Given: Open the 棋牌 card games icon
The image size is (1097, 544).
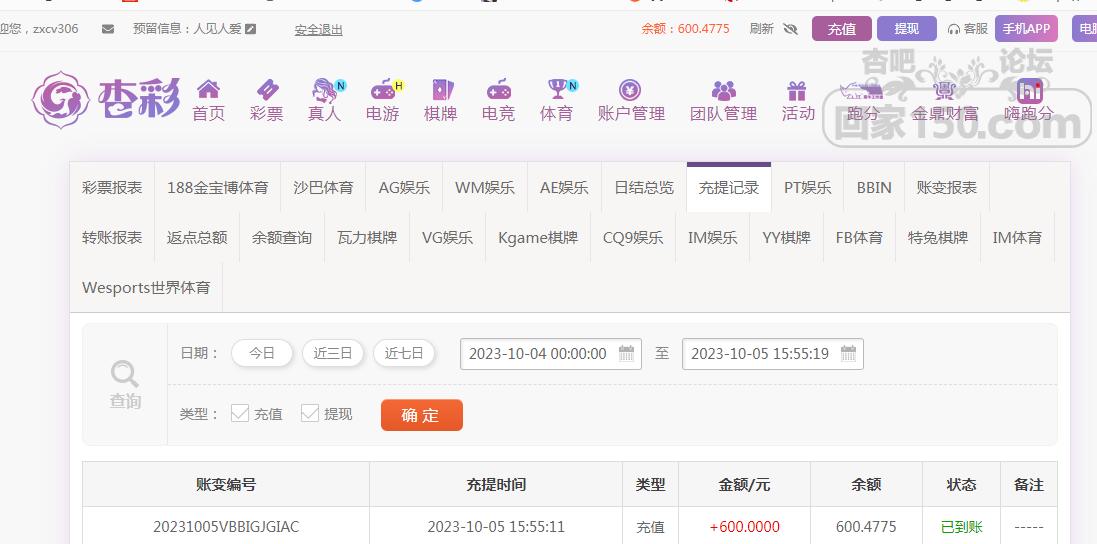Looking at the screenshot, I should click(442, 90).
